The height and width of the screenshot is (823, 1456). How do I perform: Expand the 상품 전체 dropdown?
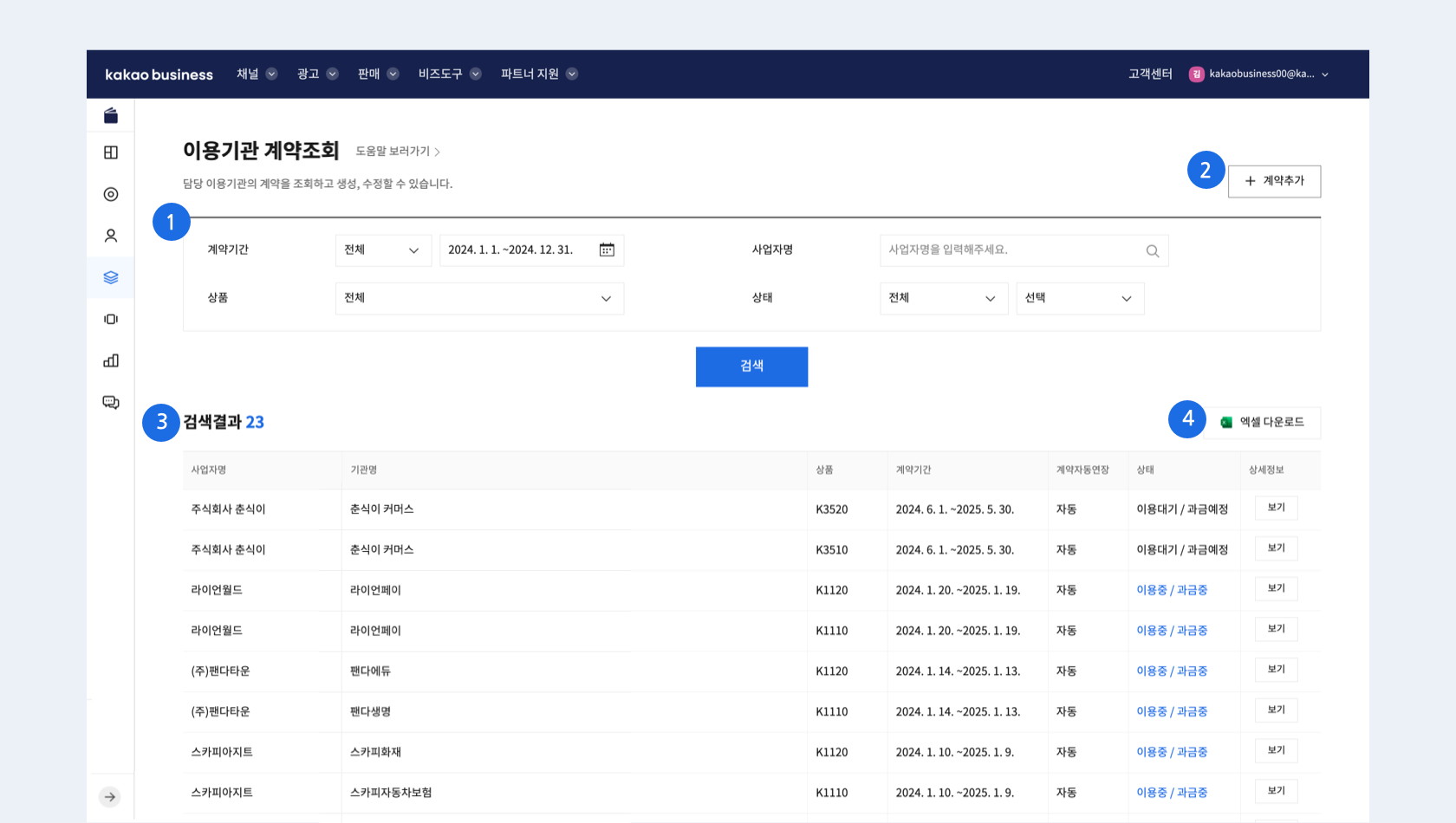tap(478, 298)
